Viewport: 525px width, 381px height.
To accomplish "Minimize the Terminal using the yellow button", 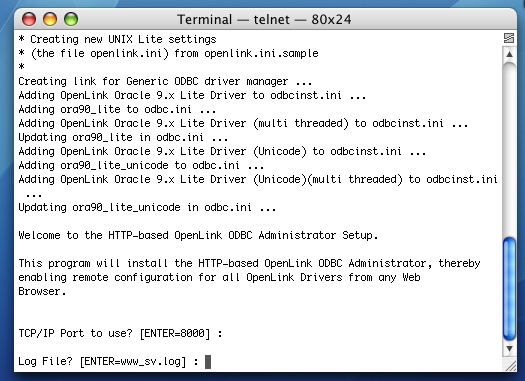I will [50, 19].
